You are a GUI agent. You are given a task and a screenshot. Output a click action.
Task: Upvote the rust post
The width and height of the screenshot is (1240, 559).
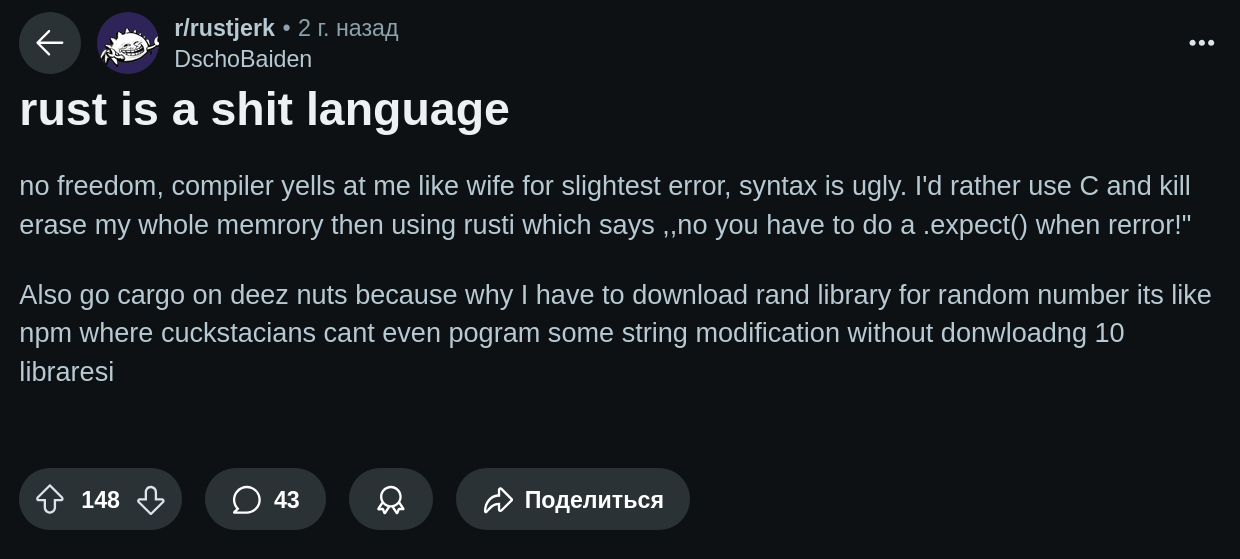pyautogui.click(x=50, y=499)
